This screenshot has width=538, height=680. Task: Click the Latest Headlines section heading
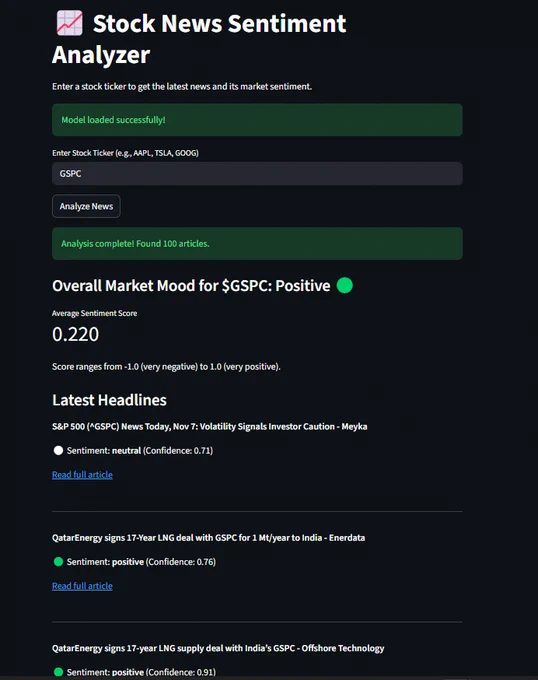tap(109, 400)
